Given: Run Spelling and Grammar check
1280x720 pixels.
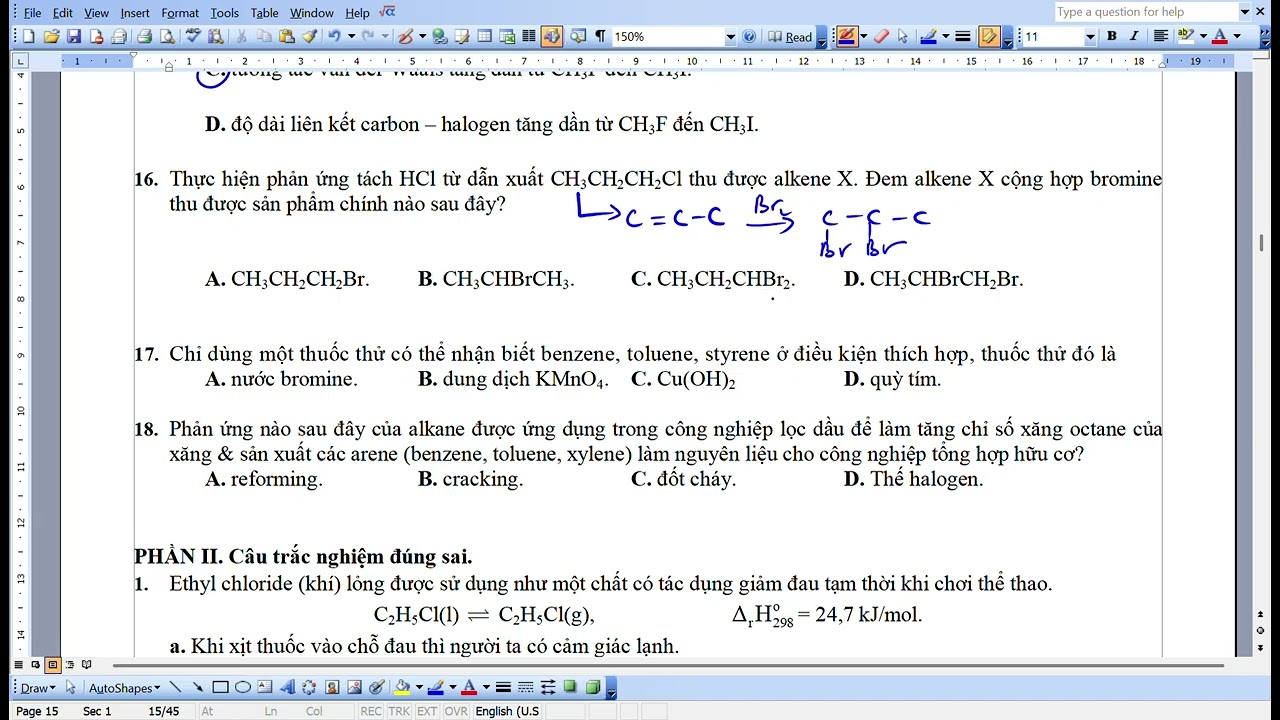Looking at the screenshot, I should point(194,37).
